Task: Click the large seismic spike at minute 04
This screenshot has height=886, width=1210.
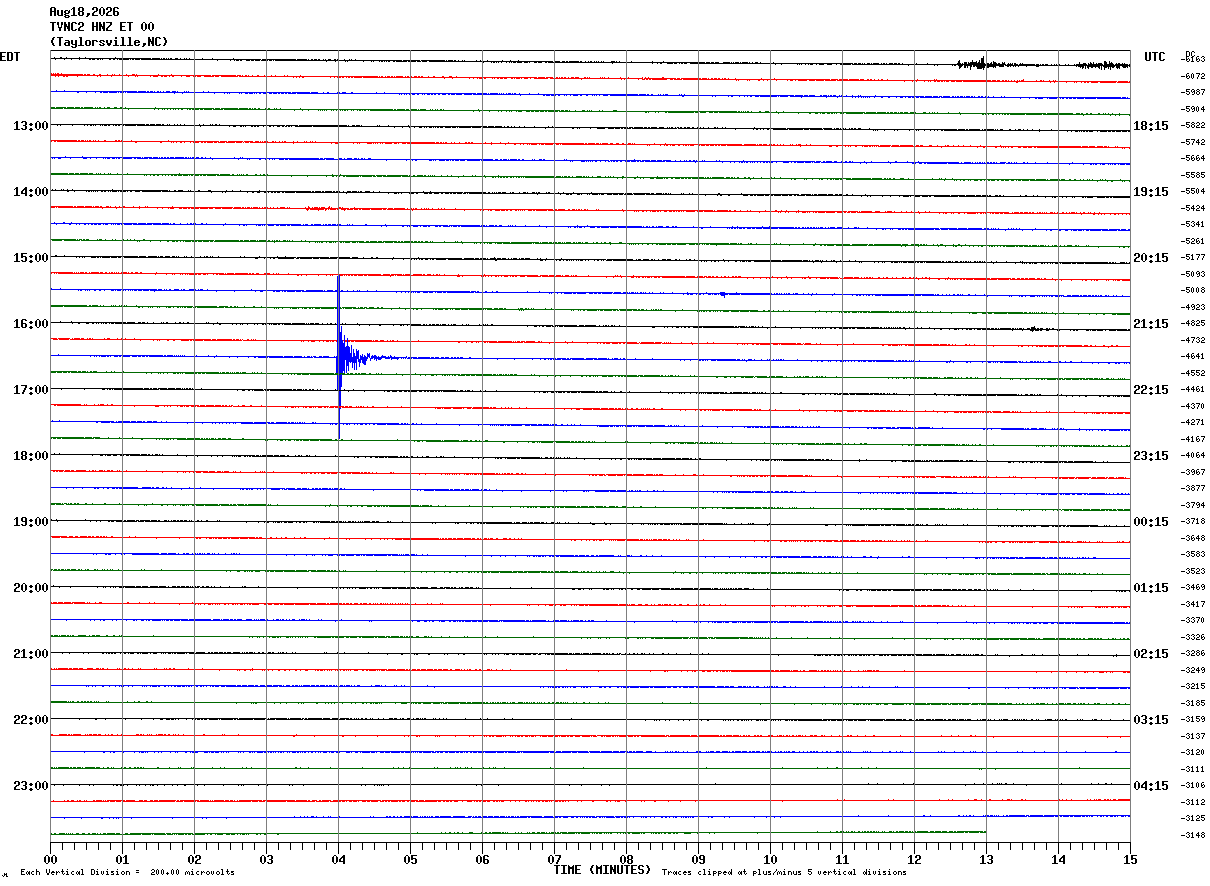Action: pyautogui.click(x=340, y=357)
